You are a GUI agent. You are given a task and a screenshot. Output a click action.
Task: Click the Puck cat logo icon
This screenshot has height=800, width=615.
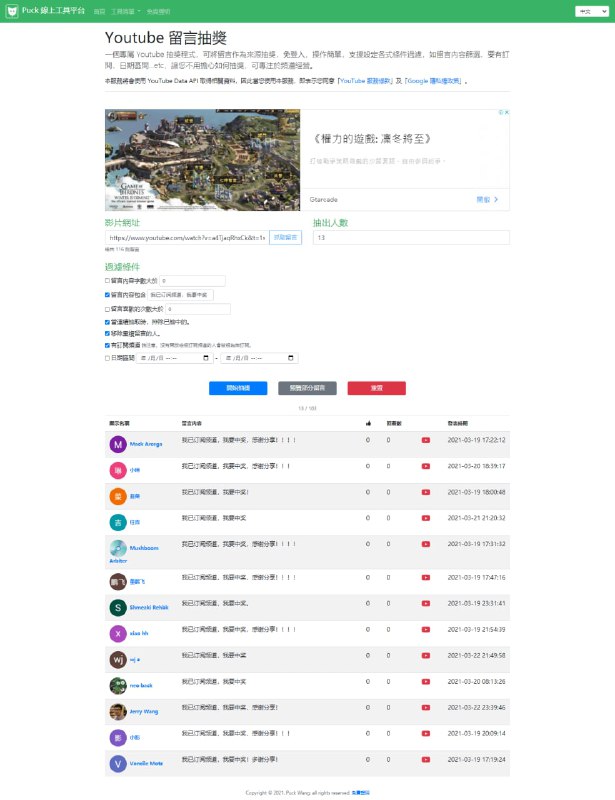click(x=12, y=11)
